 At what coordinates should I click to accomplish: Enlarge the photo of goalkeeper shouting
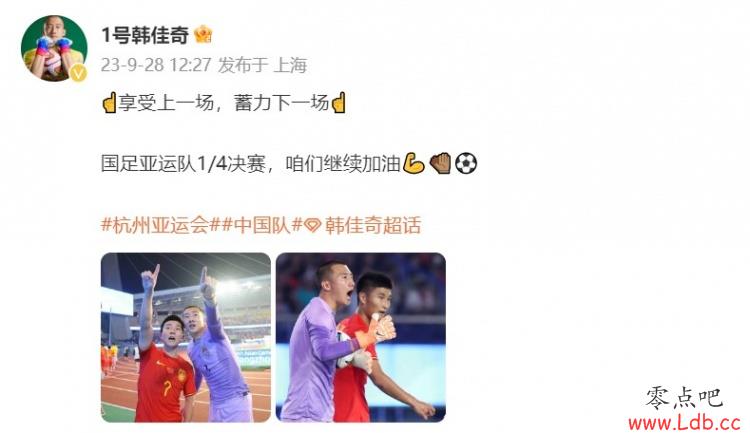click(361, 337)
